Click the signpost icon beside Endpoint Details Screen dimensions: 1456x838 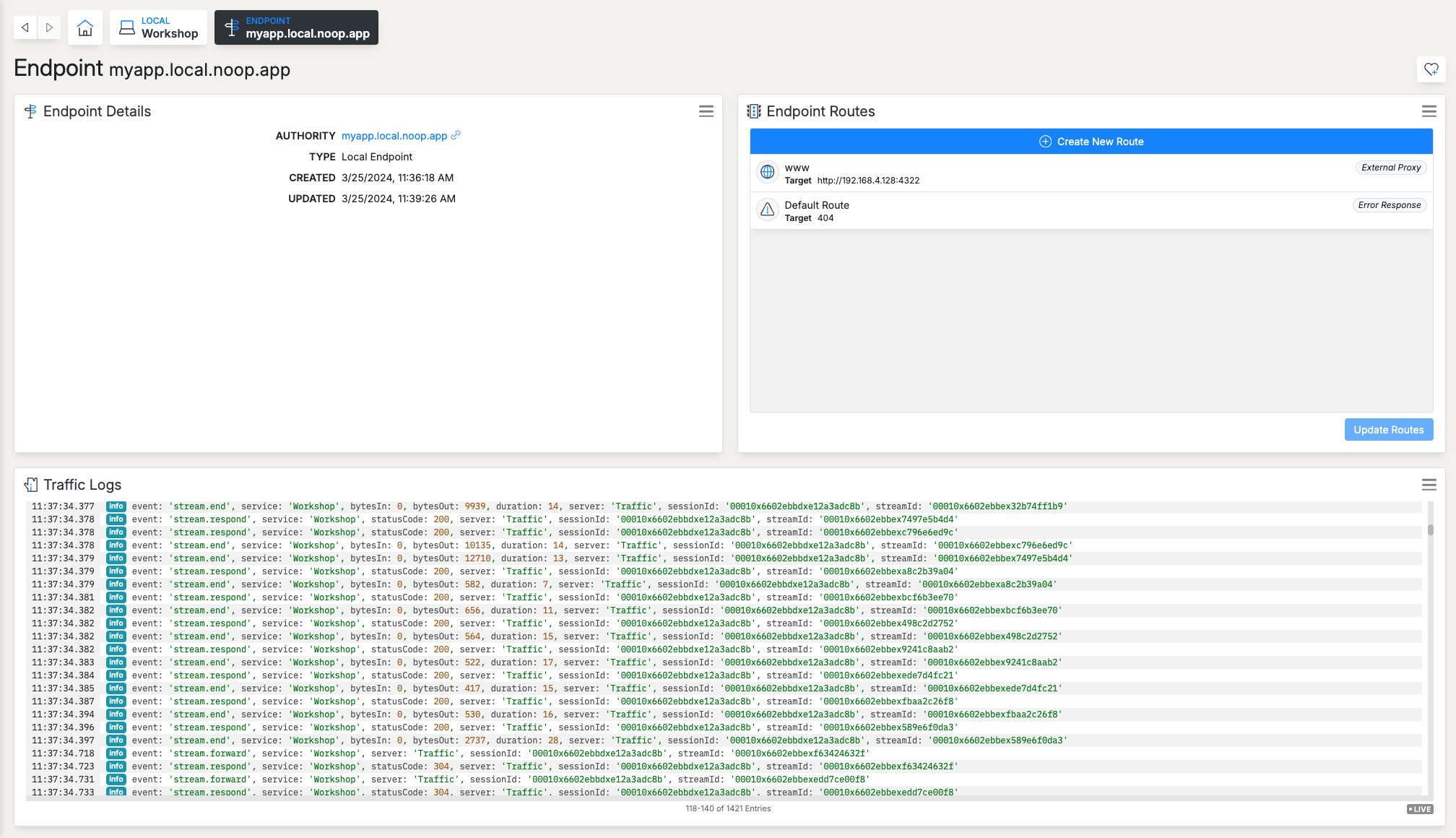pos(30,111)
